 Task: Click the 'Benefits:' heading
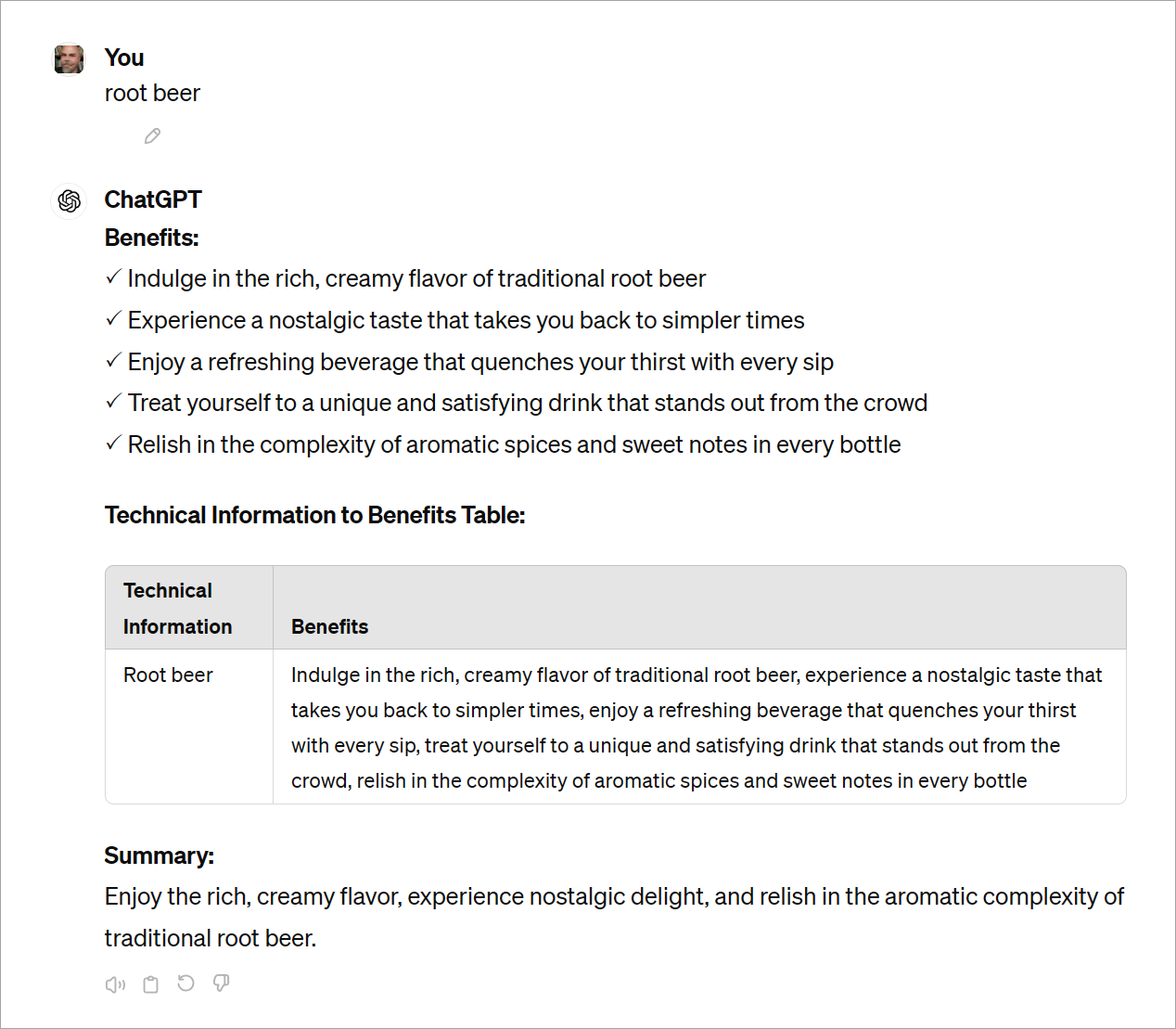pos(151,238)
